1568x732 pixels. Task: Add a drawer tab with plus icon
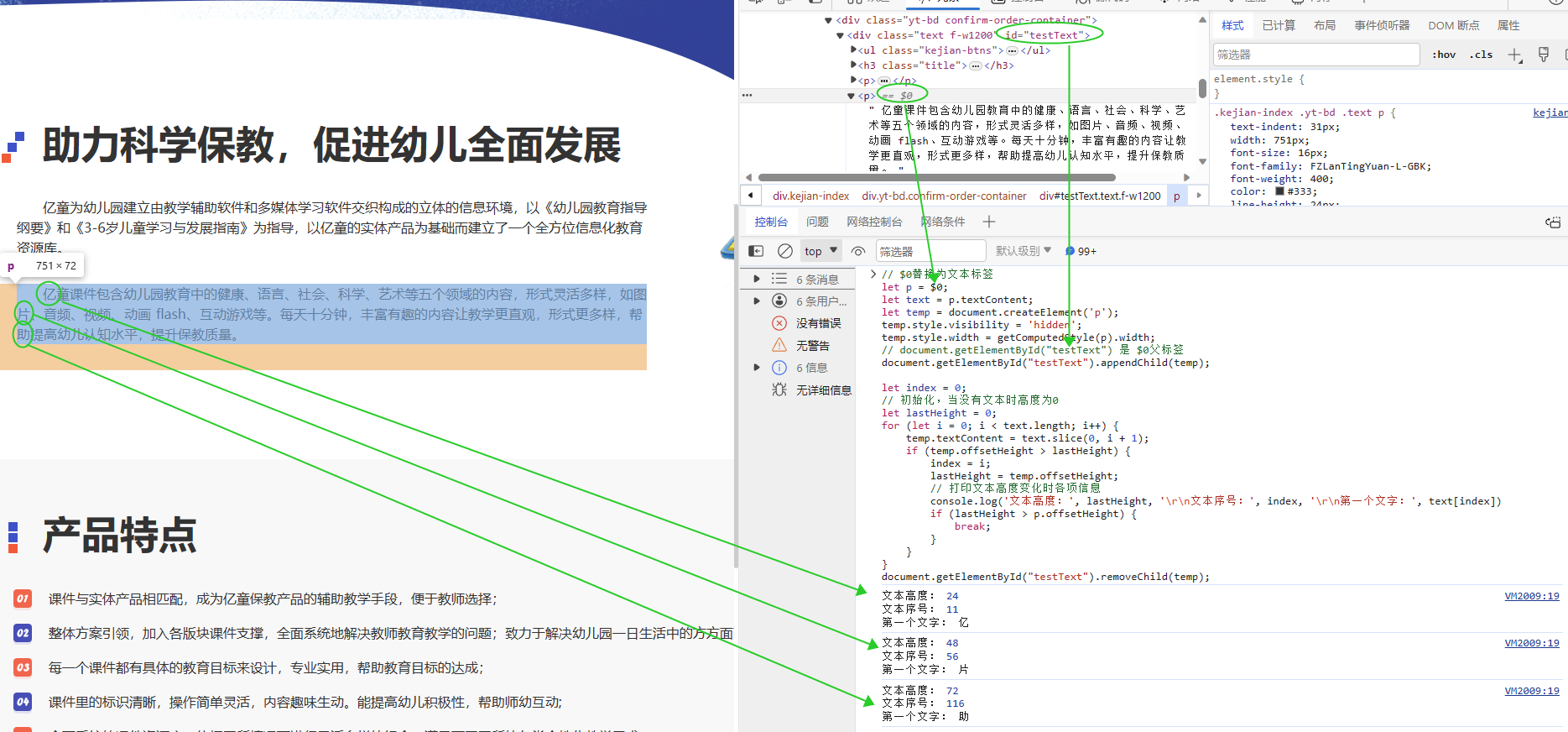click(989, 222)
